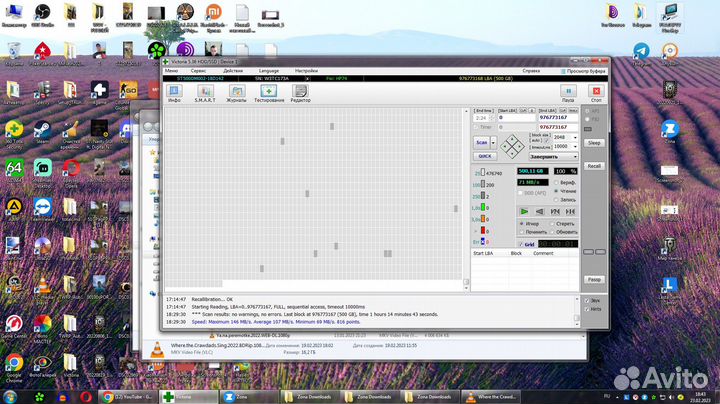Expand the Завершить action dropdown
Screen dimensions: 720x404
pyautogui.click(x=575, y=156)
